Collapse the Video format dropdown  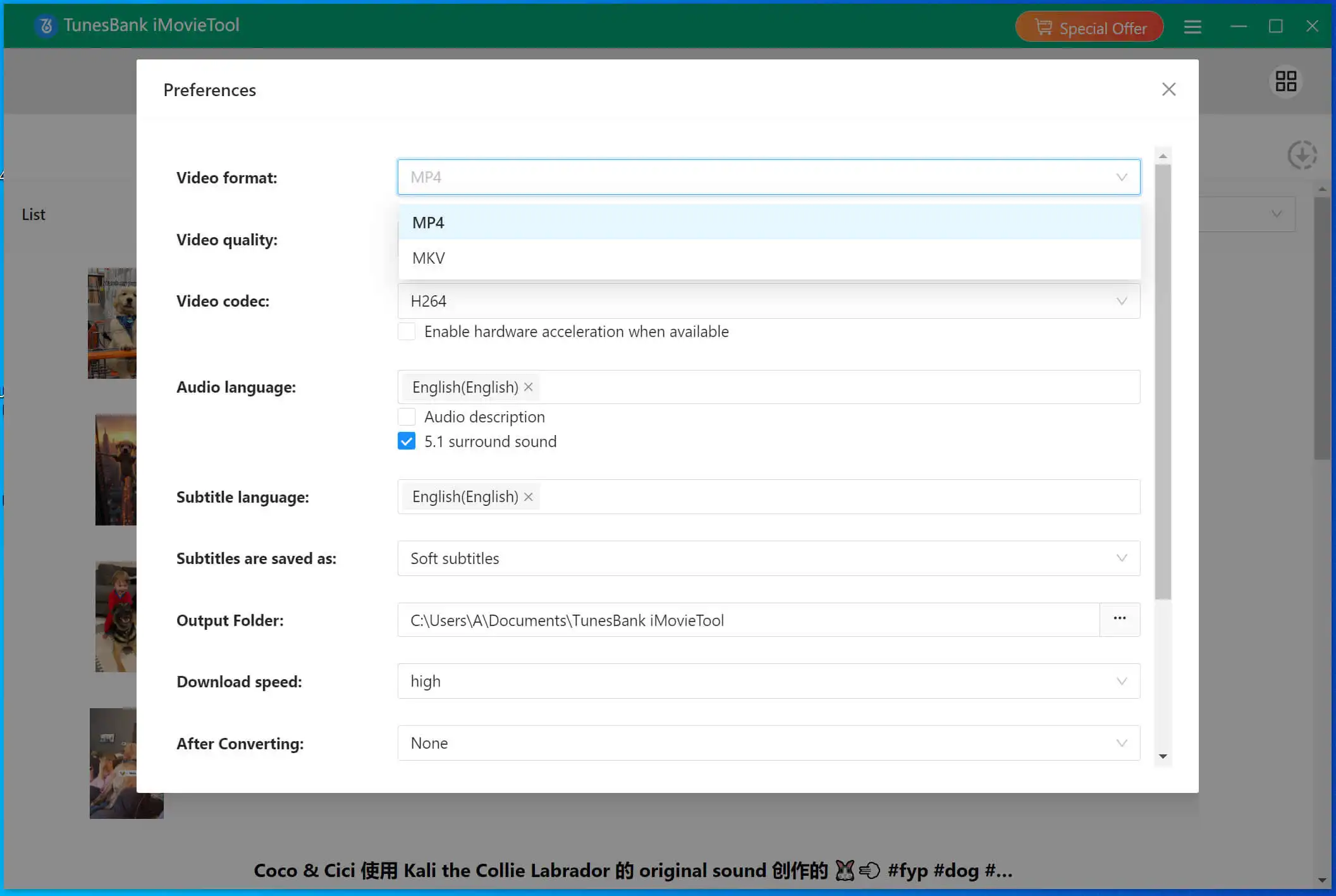point(769,177)
